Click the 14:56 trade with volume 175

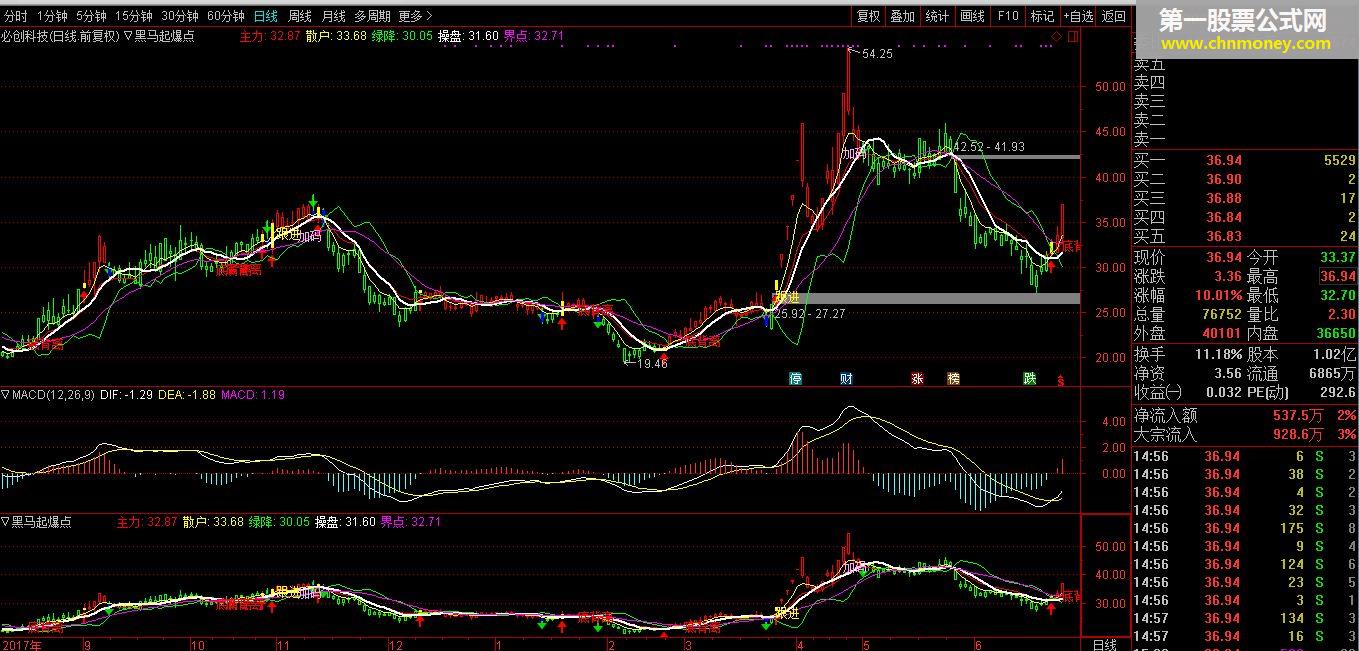point(1245,528)
